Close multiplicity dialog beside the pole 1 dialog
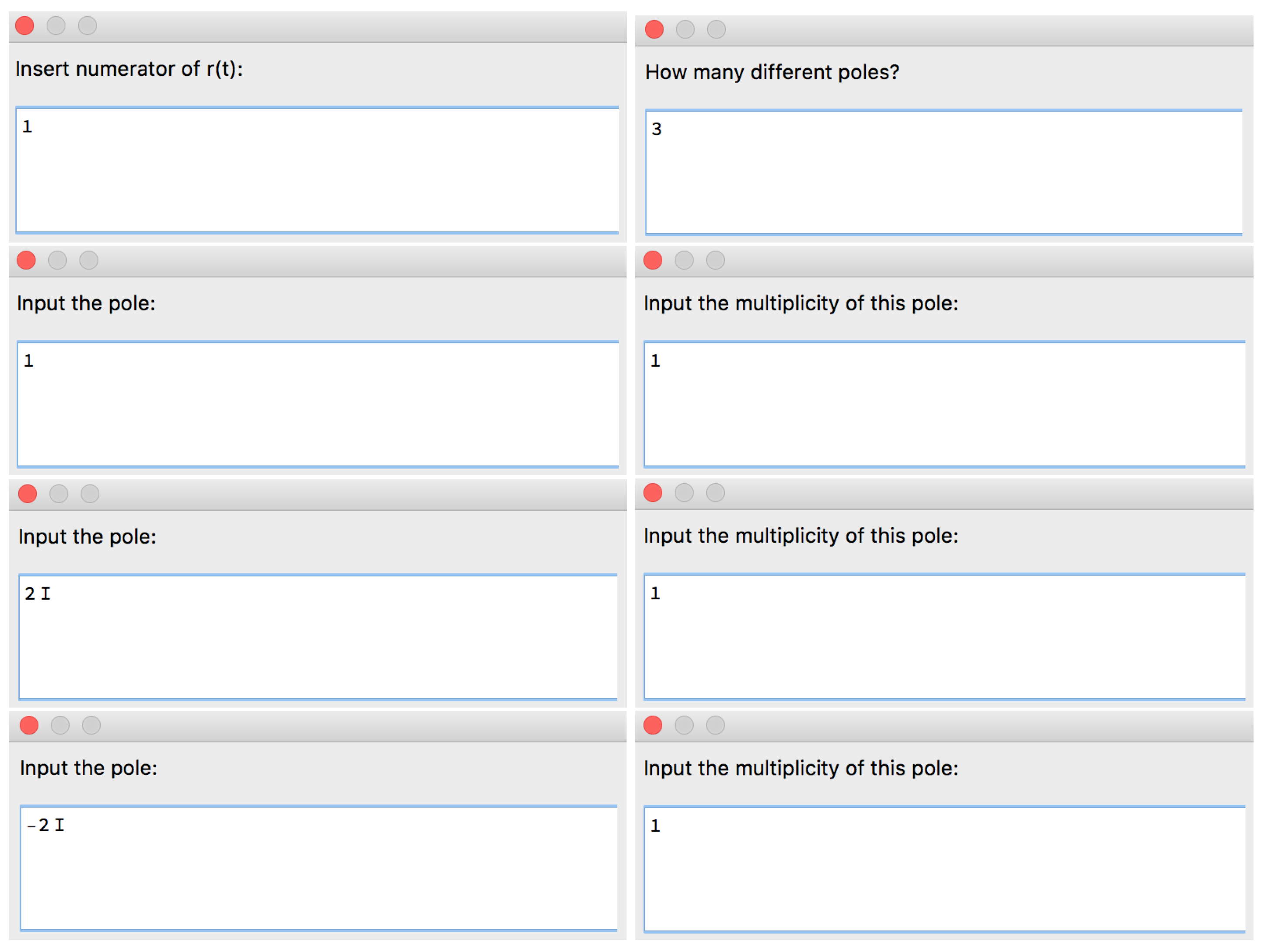This screenshot has width=1264, height=952. click(x=653, y=261)
